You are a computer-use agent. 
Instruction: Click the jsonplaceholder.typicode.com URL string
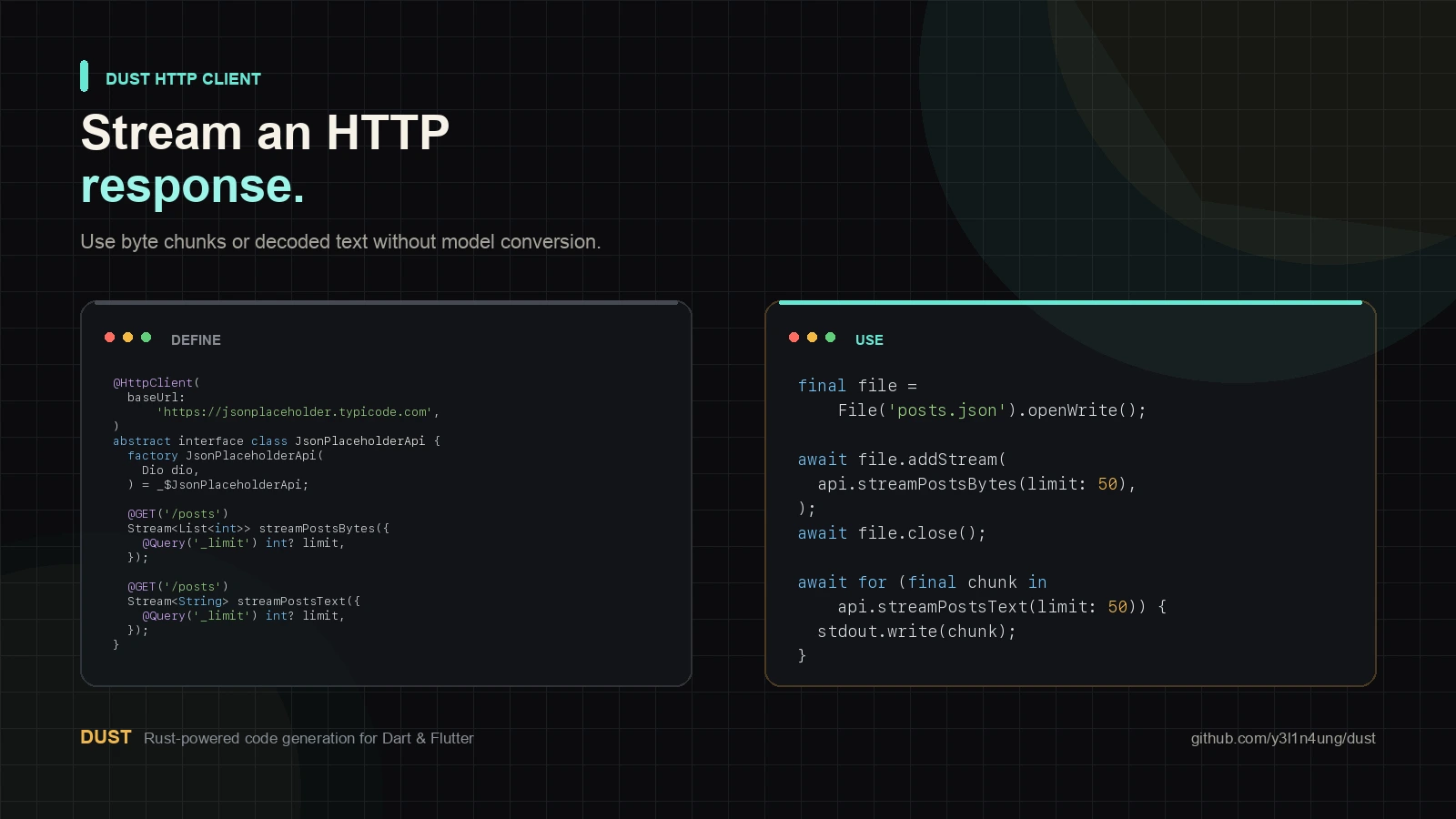[x=298, y=412]
